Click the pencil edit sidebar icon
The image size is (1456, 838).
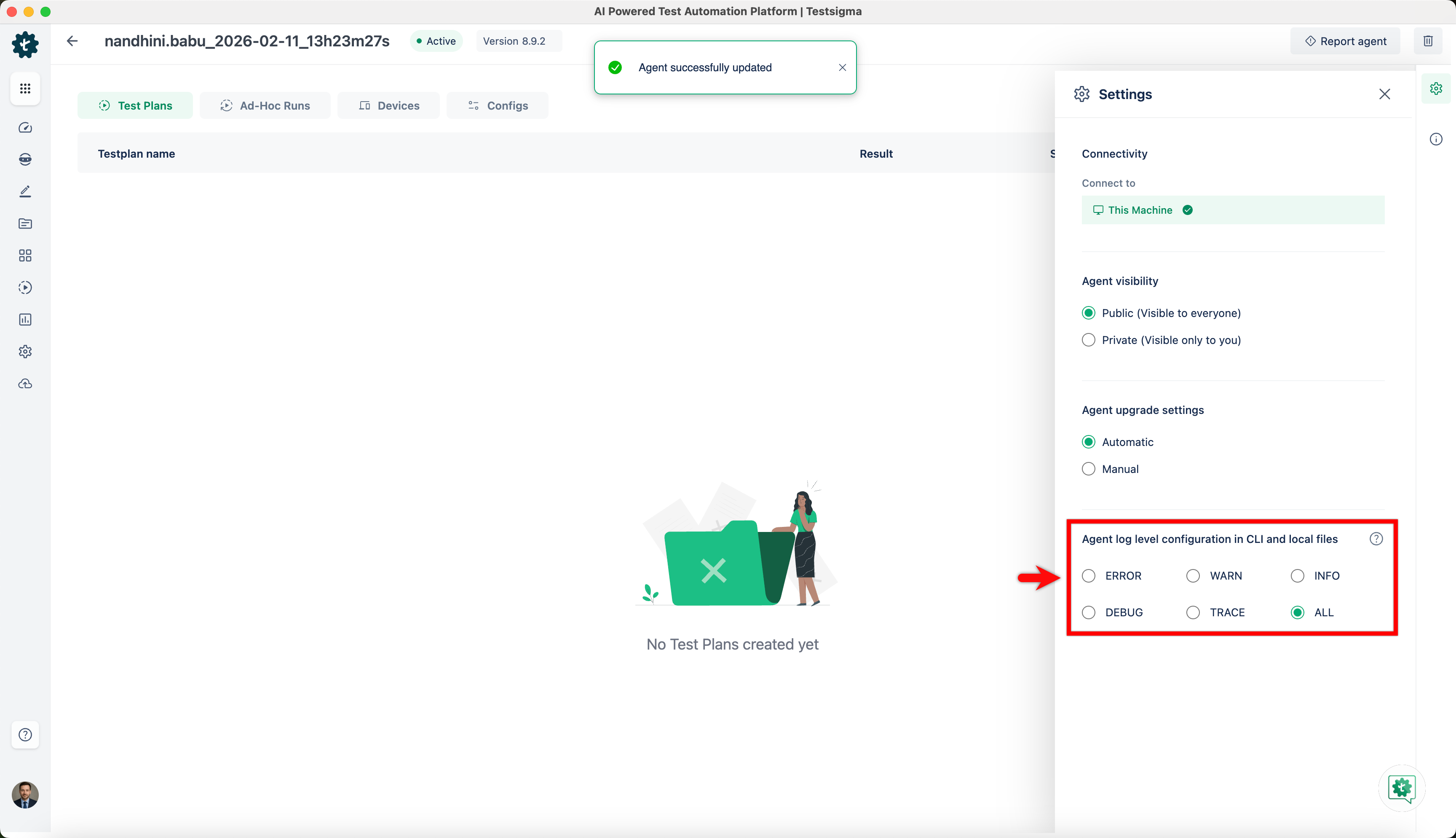tap(25, 192)
